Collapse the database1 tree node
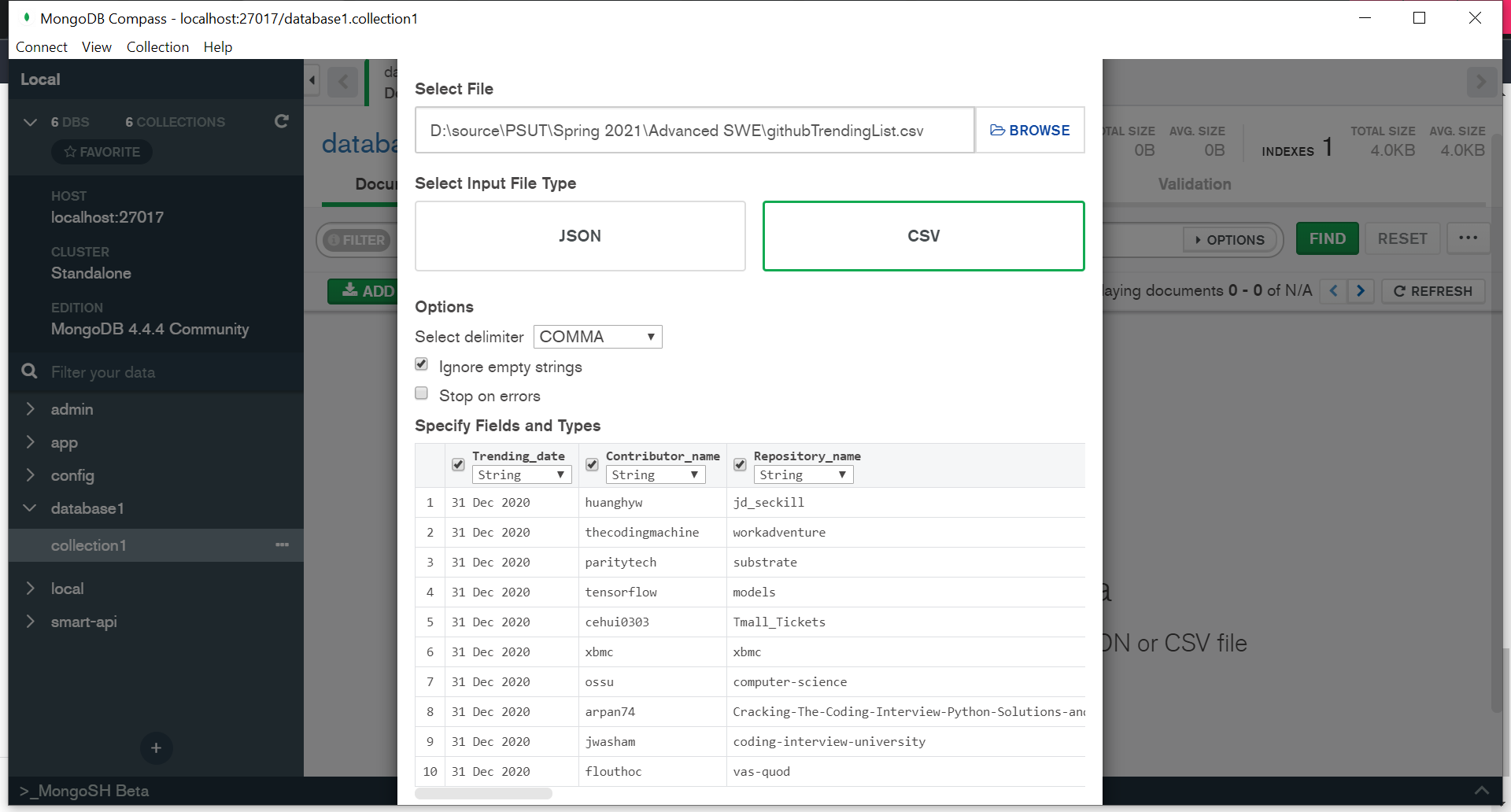 31,507
